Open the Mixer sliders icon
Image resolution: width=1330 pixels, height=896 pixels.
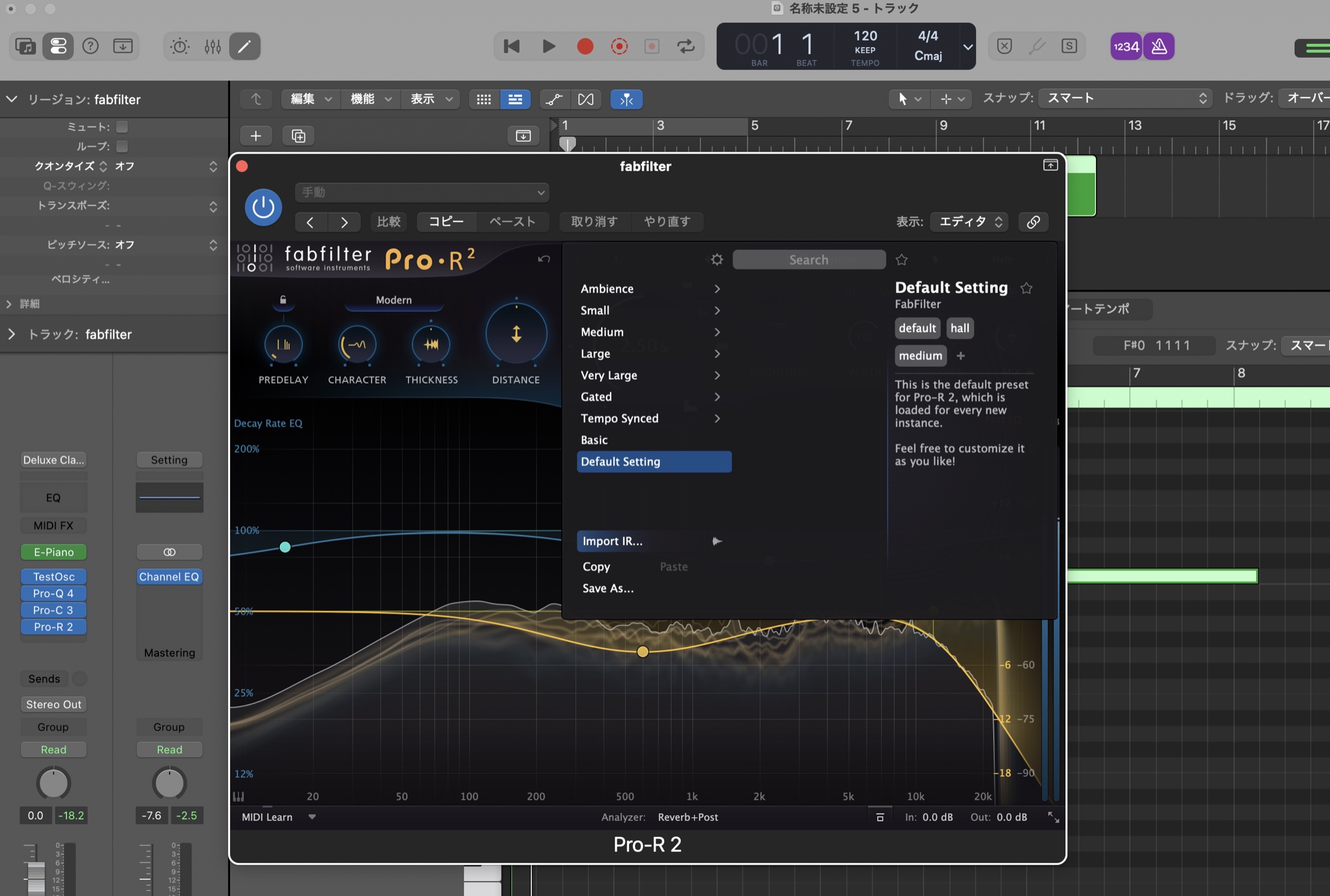[213, 46]
